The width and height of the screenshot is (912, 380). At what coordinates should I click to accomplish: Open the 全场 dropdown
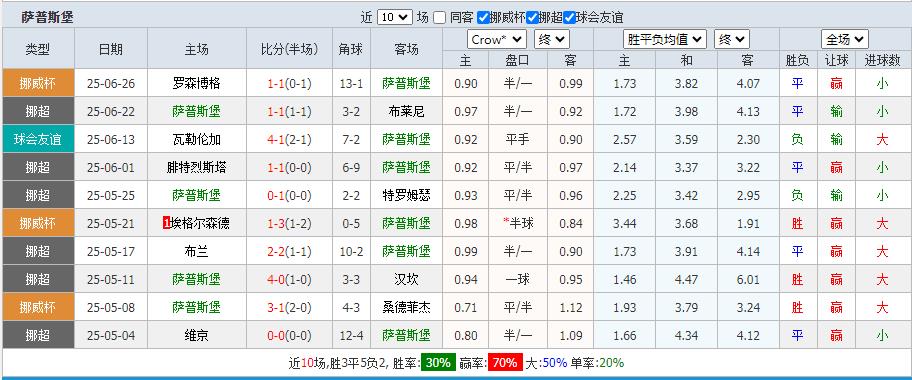coord(845,40)
